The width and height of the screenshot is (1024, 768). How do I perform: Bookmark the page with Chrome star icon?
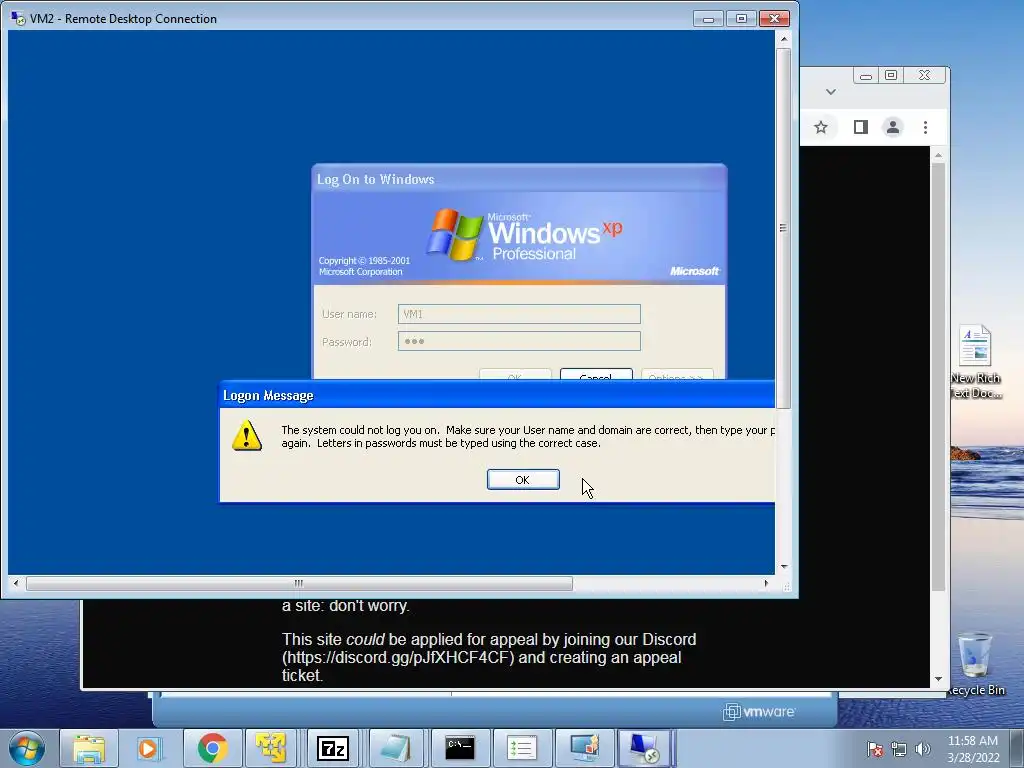(821, 127)
